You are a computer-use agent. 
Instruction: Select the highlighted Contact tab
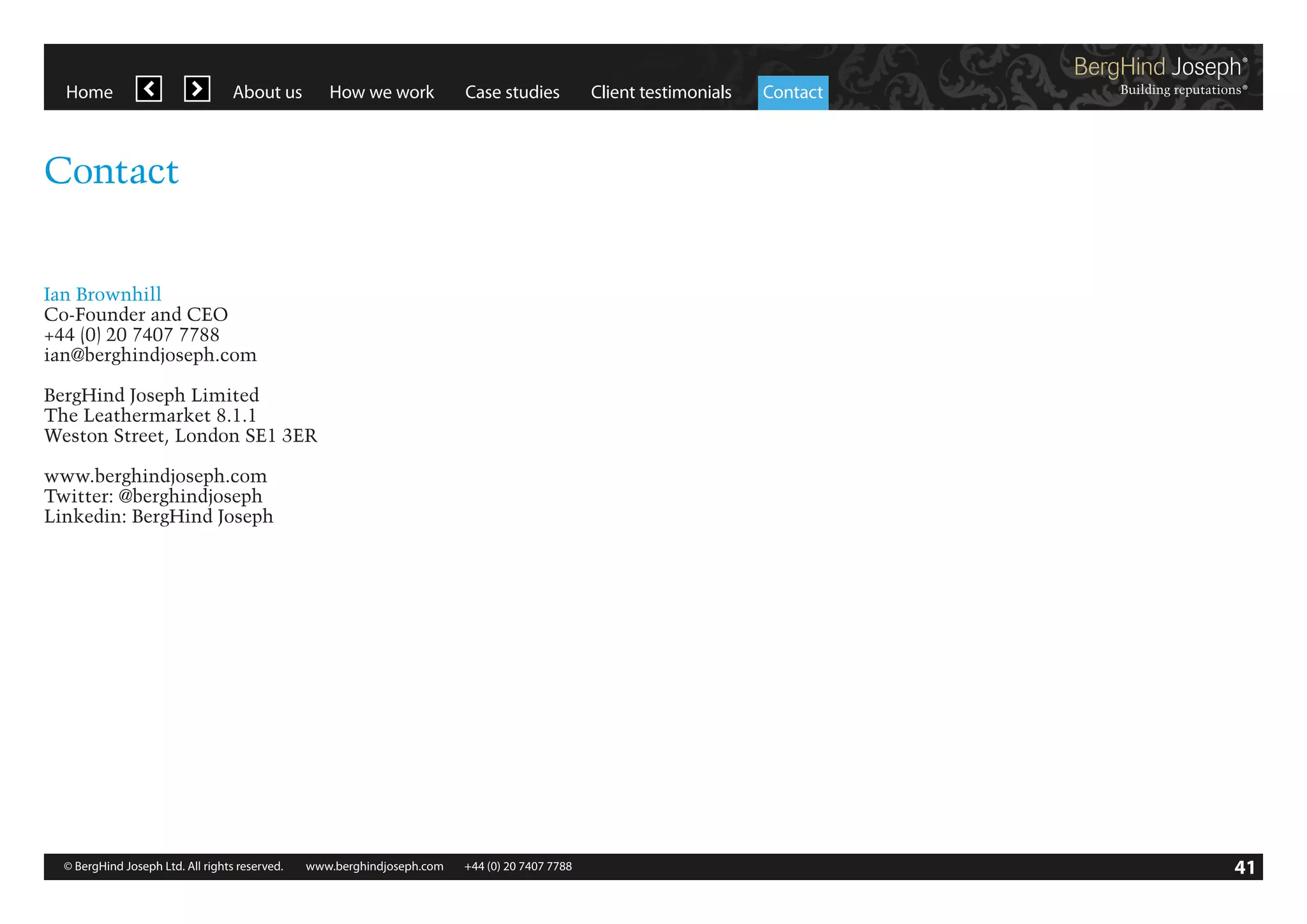click(x=793, y=93)
